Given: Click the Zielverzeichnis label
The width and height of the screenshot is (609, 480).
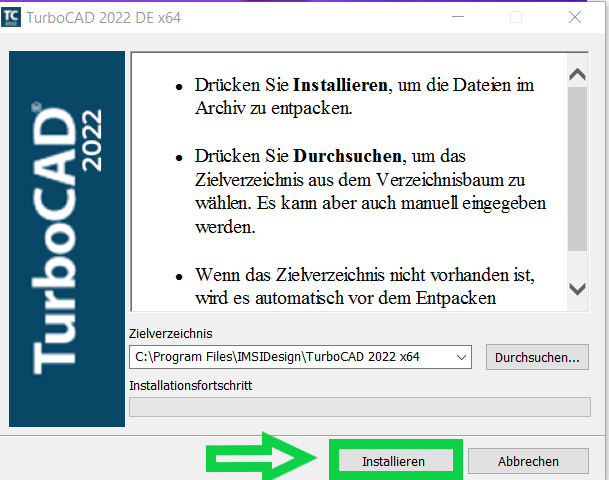Looking at the screenshot, I should click(171, 334).
